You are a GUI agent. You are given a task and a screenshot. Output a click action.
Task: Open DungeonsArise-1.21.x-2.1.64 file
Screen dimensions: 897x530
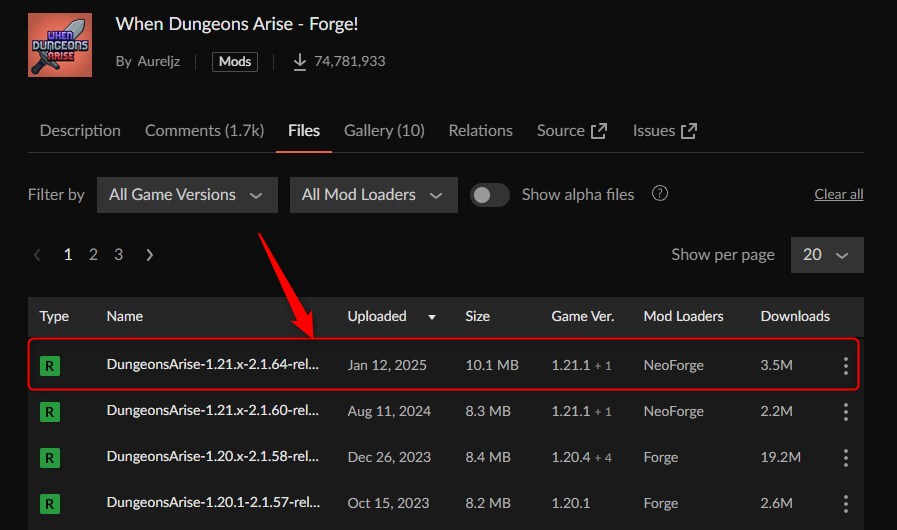(213, 365)
